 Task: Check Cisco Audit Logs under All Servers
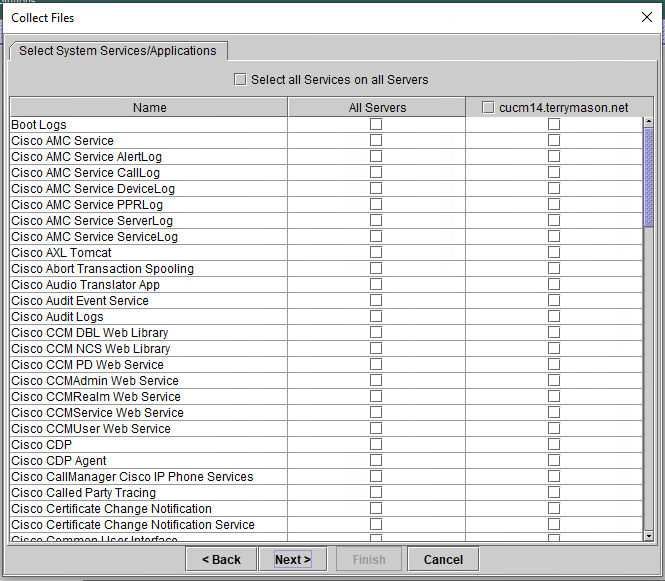point(376,317)
